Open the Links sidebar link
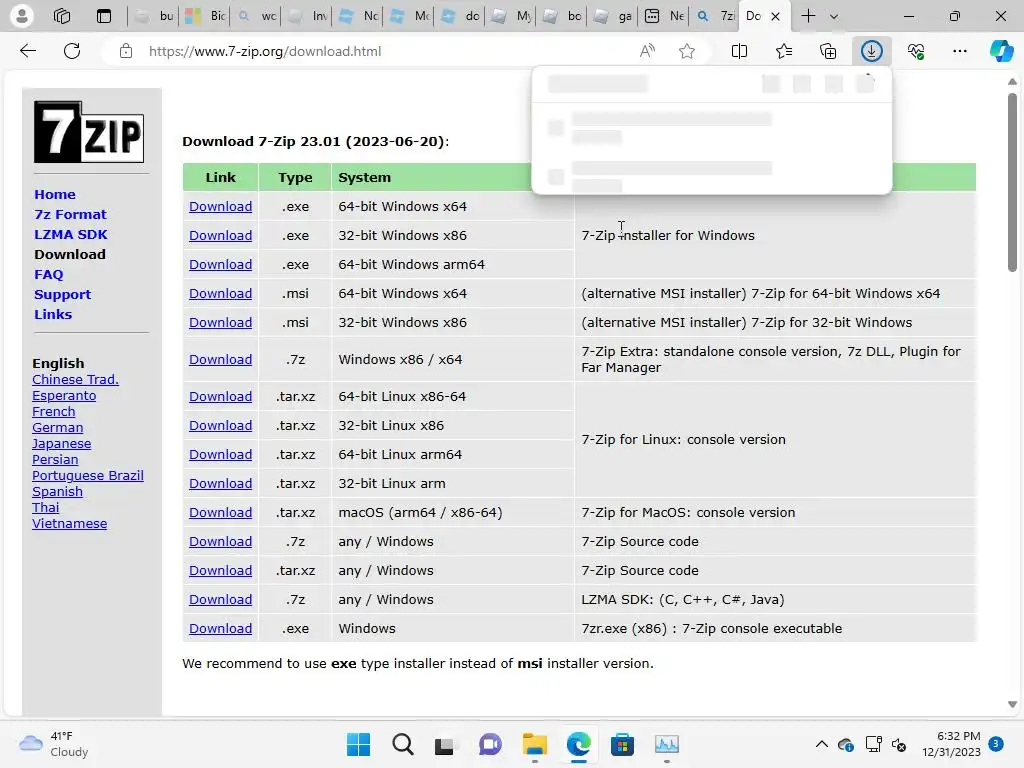The width and height of the screenshot is (1024, 768). [x=53, y=314]
